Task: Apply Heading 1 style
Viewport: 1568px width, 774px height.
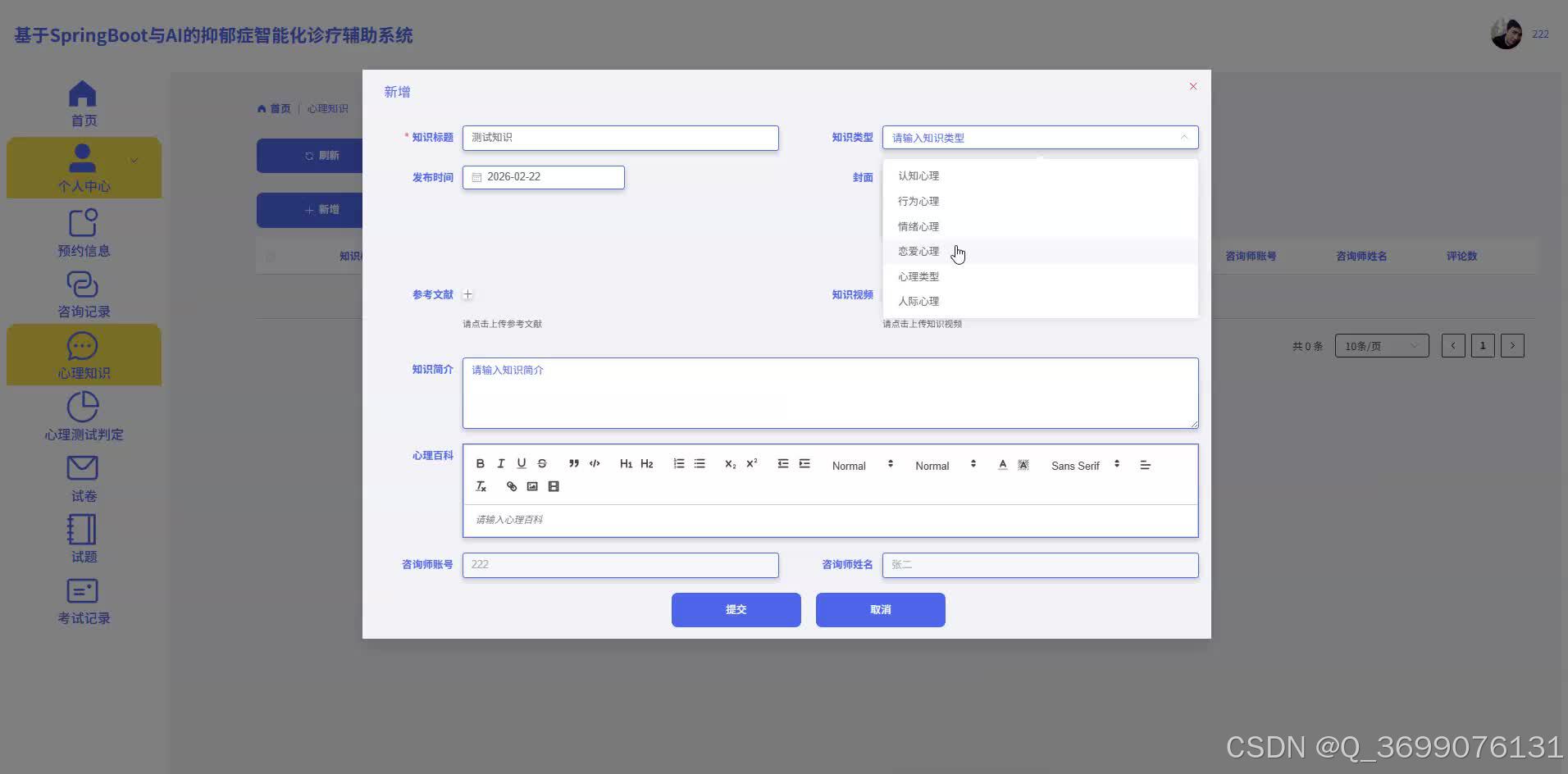Action: click(626, 464)
